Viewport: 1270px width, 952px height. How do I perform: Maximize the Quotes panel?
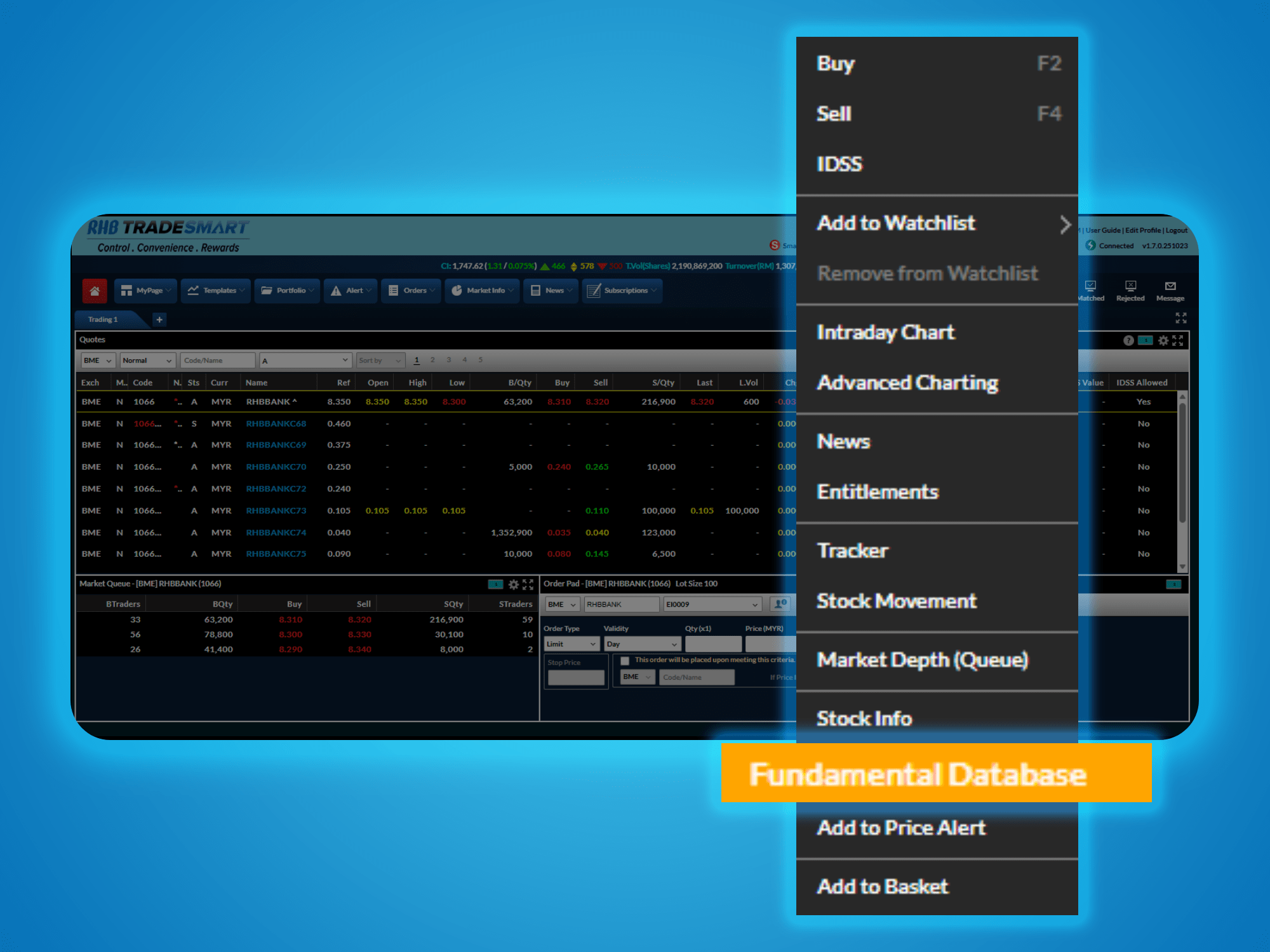(x=1178, y=341)
